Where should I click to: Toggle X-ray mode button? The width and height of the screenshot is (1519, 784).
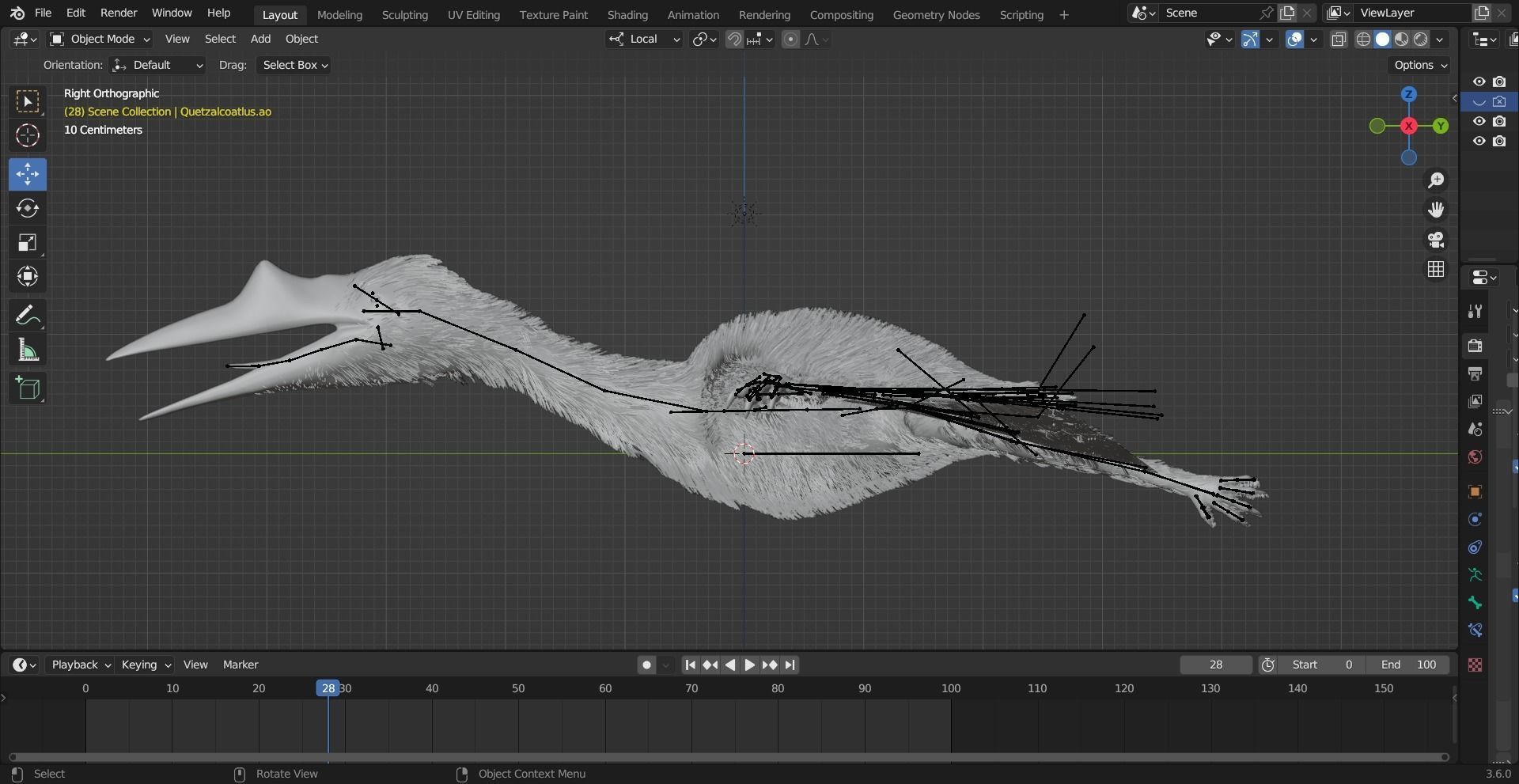point(1339,39)
